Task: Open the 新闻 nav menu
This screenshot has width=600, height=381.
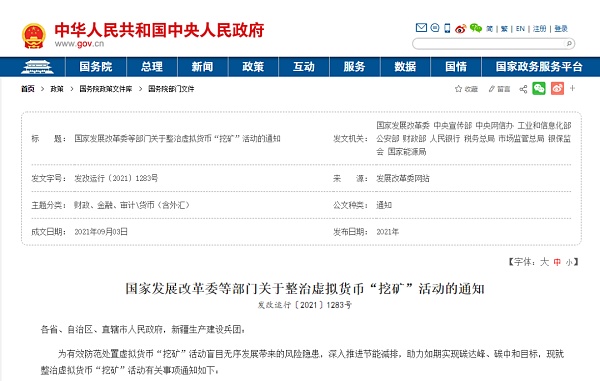Action: pos(202,67)
